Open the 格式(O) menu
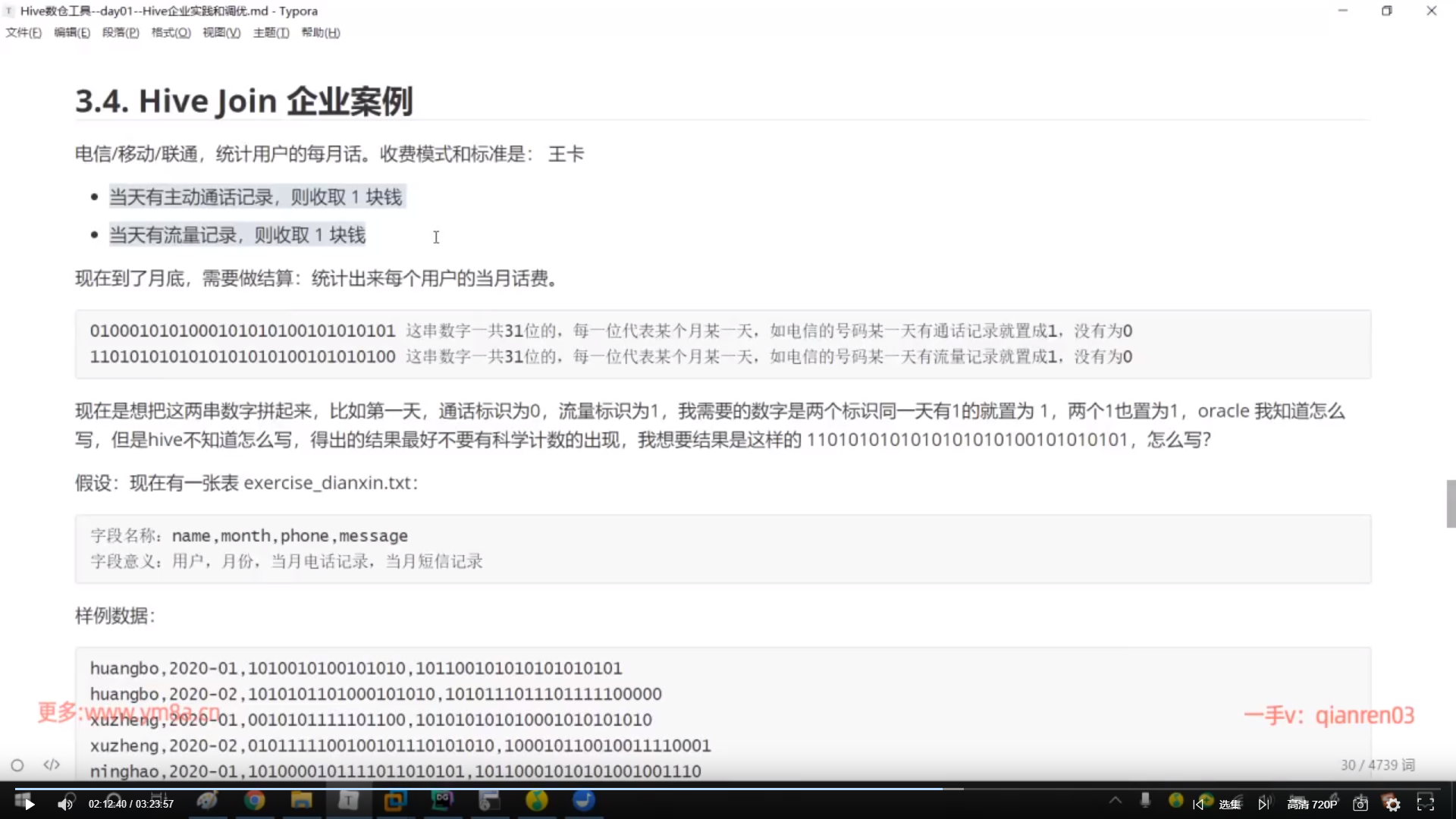The width and height of the screenshot is (1456, 819). click(x=171, y=33)
